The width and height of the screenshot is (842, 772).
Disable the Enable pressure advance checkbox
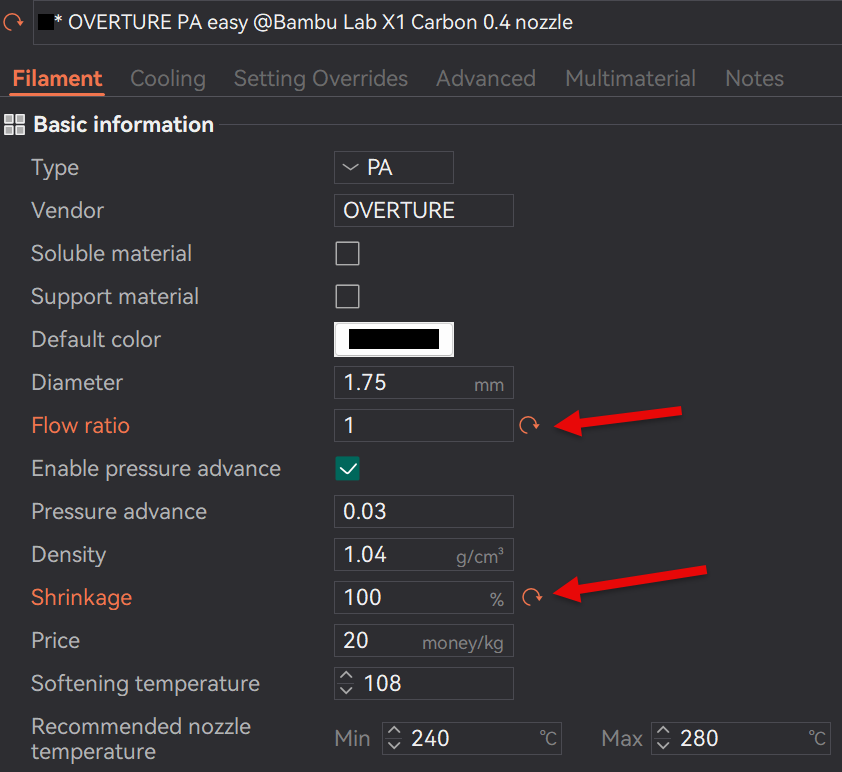(347, 469)
